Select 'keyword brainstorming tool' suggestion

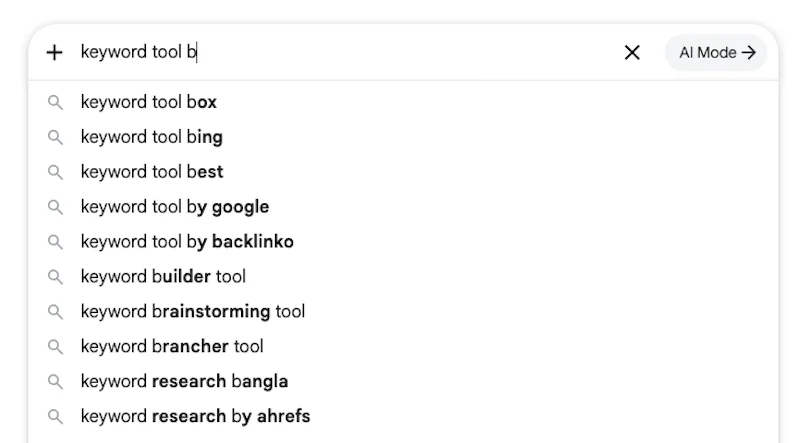coord(403,311)
